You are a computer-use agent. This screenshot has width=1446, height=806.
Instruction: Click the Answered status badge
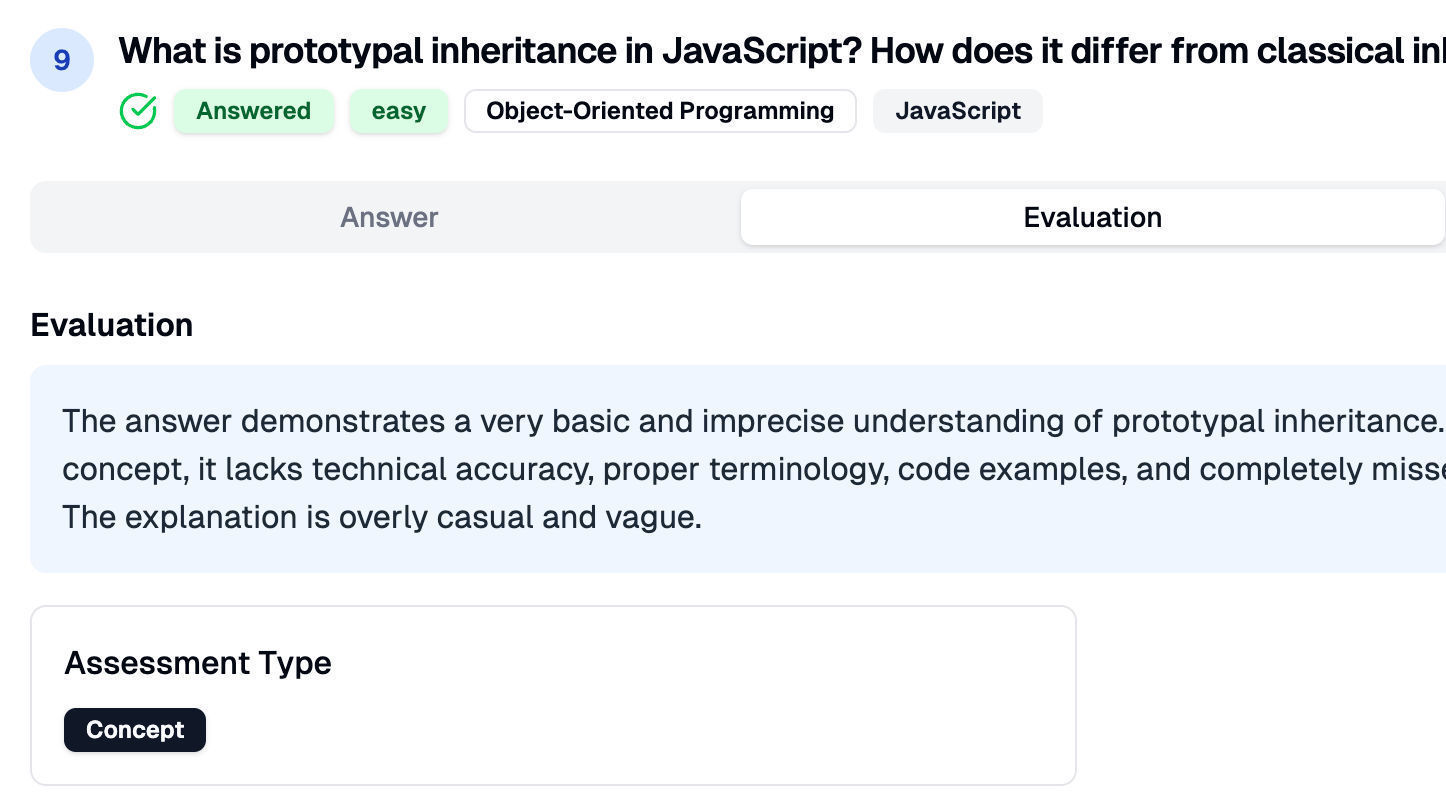click(253, 111)
